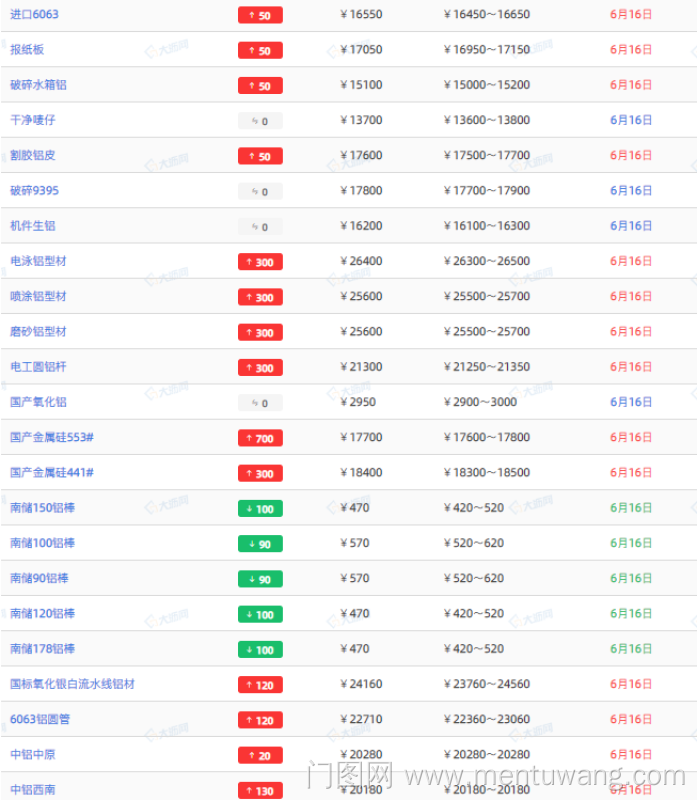Open the 南储178铝棒 product link

(42, 649)
